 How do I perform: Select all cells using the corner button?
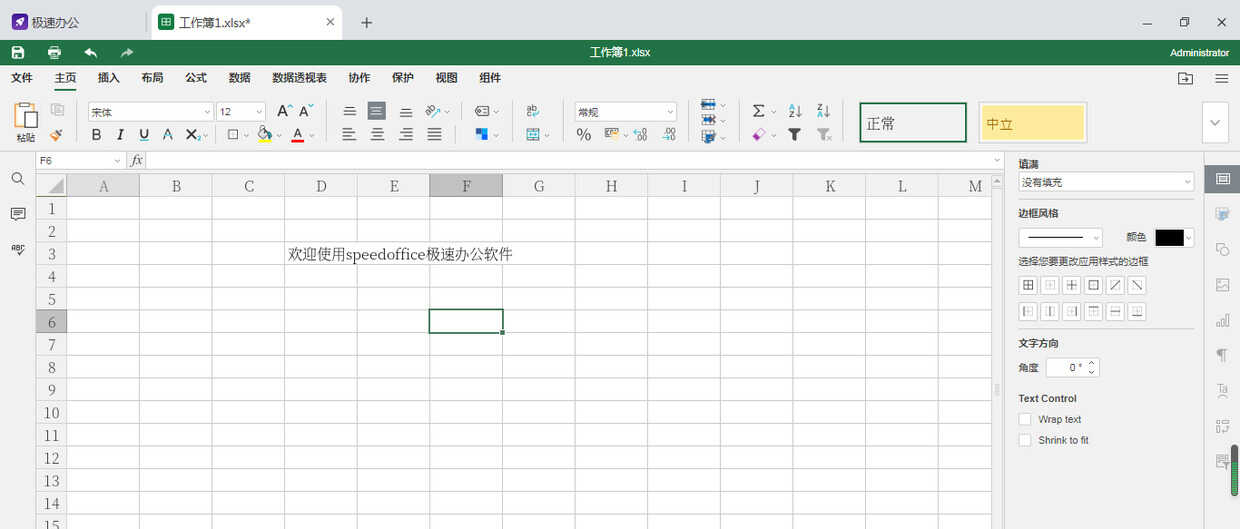tap(51, 185)
